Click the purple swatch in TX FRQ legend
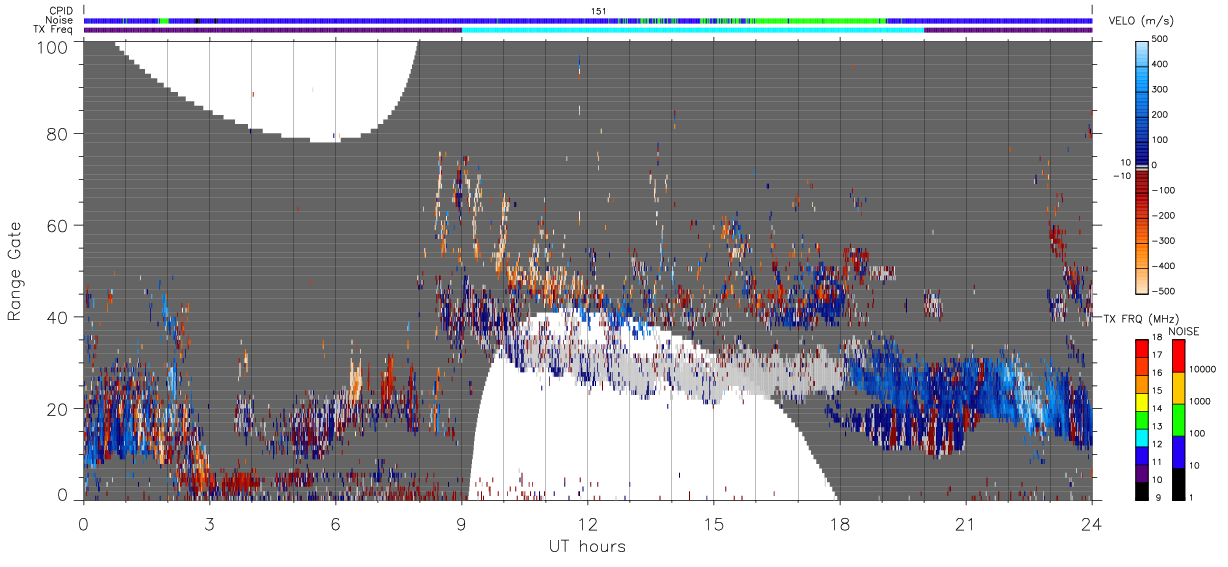1228x567 pixels. click(1143, 474)
